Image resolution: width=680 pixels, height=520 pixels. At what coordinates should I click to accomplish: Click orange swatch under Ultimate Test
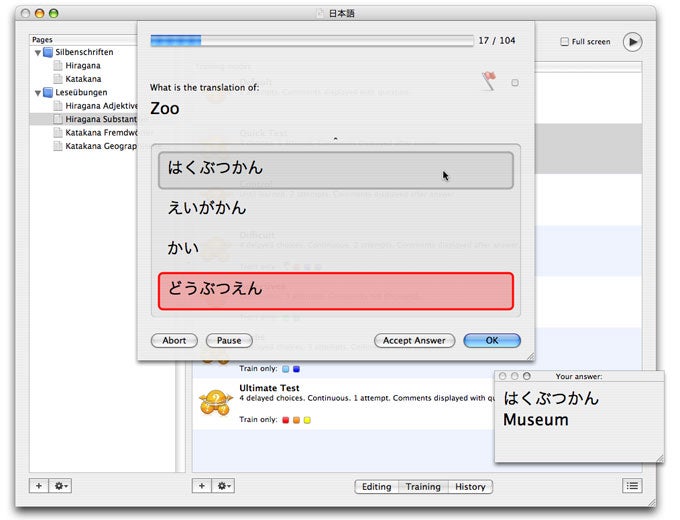click(296, 420)
